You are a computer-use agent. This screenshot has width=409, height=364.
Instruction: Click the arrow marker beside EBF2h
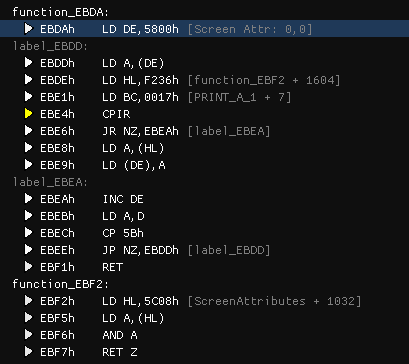(29, 301)
